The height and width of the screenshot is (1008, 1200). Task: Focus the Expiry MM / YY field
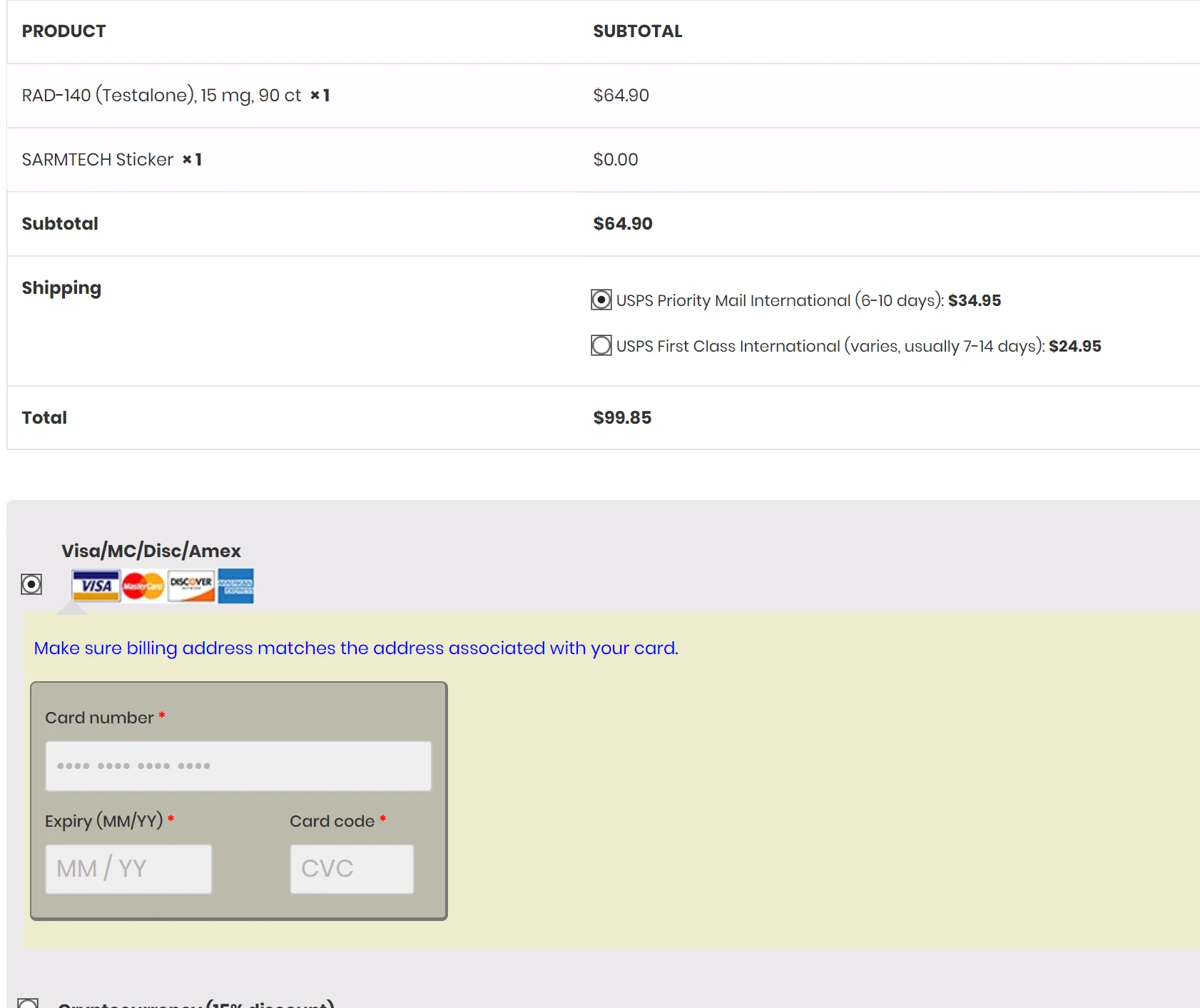click(x=128, y=869)
